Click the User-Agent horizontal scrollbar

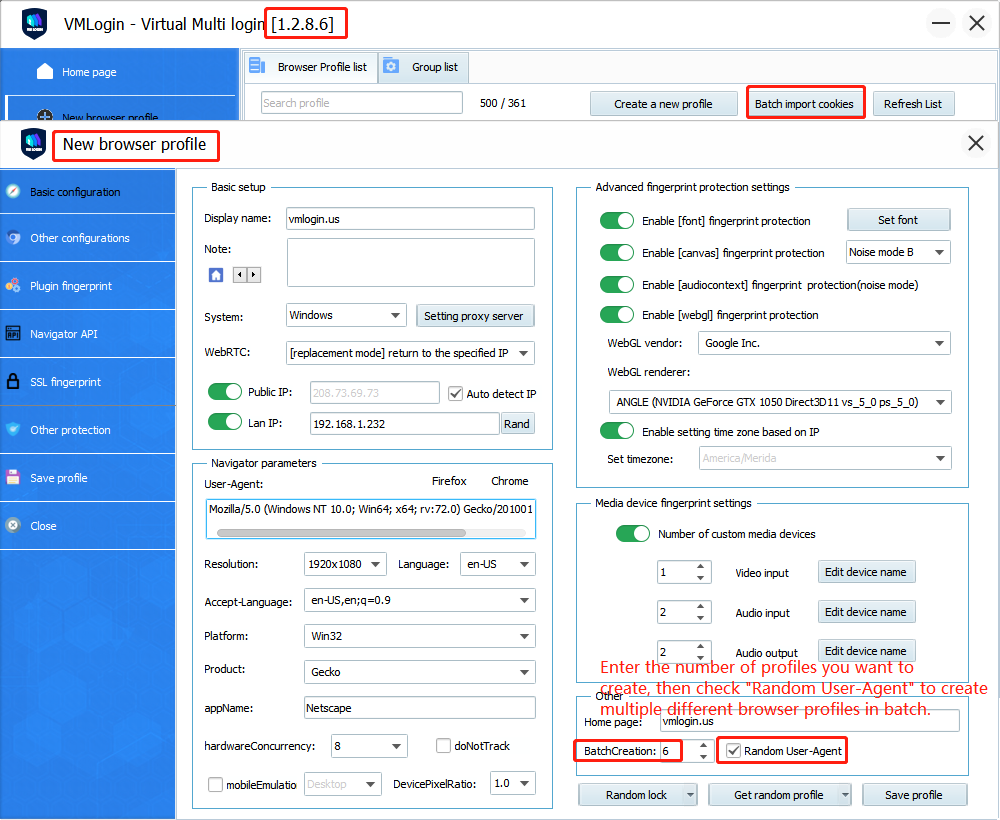330,533
